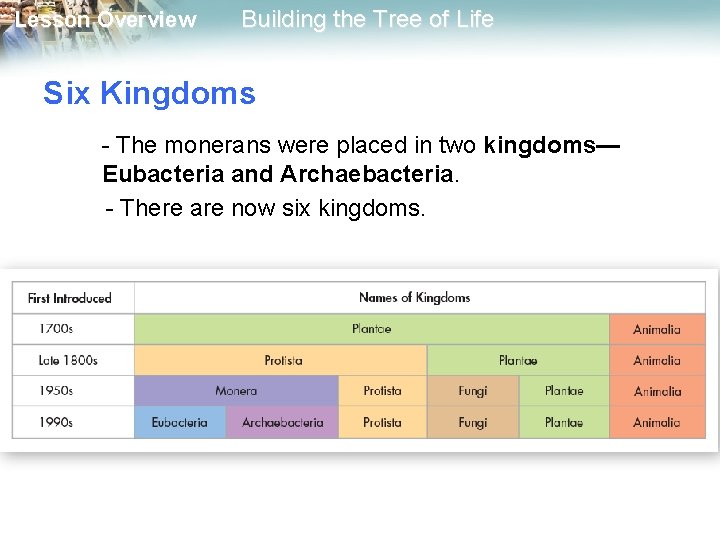Screen dimensions: 720x540
Task: Click bold text 'Eubacteria and Archaebacteria'
Action: click(278, 174)
